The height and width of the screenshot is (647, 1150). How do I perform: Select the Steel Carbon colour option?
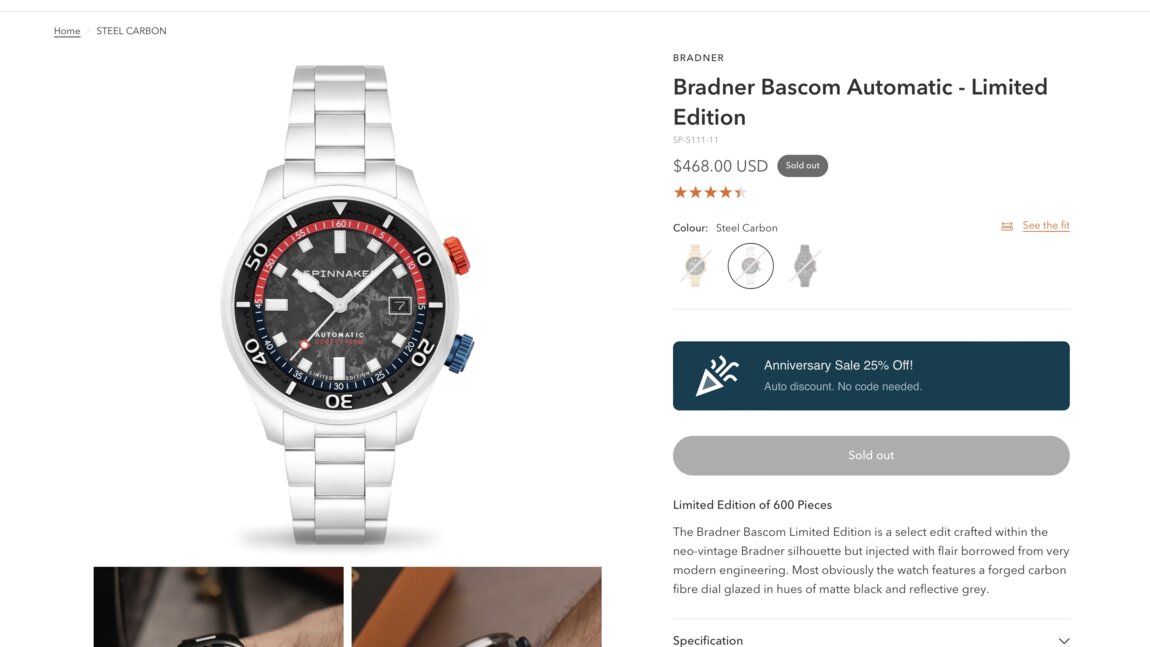click(x=750, y=266)
